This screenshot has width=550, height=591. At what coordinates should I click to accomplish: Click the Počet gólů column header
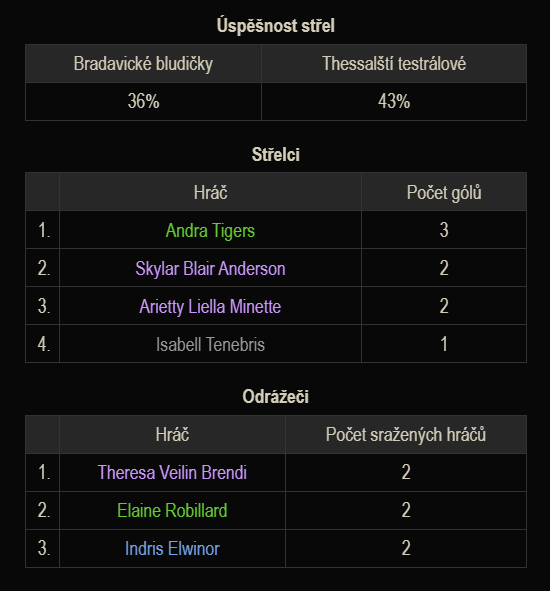tap(444, 192)
